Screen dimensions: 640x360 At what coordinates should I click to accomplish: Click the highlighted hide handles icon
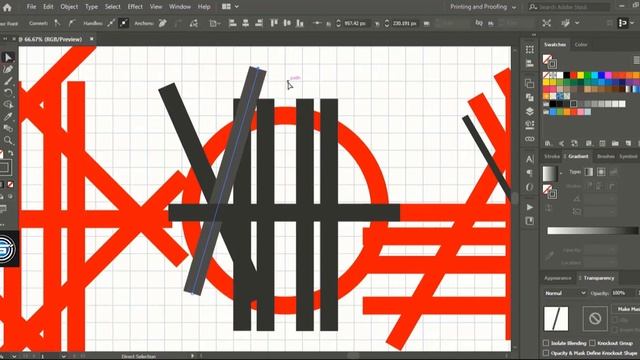pos(124,23)
